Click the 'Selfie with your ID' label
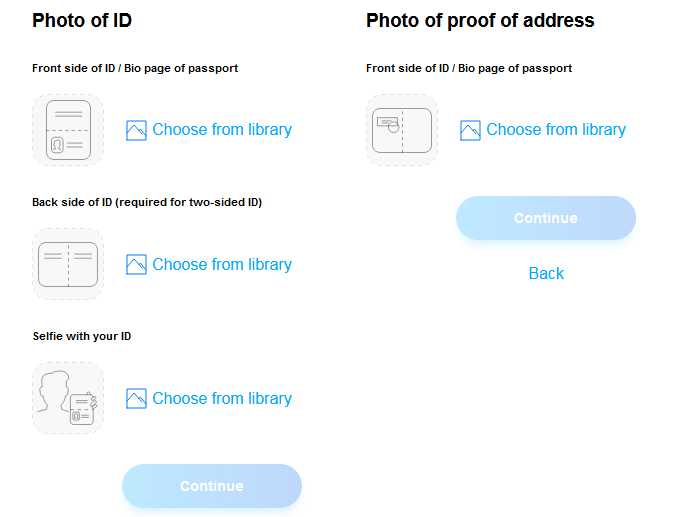Viewport: 700px width, 517px height. tap(82, 336)
